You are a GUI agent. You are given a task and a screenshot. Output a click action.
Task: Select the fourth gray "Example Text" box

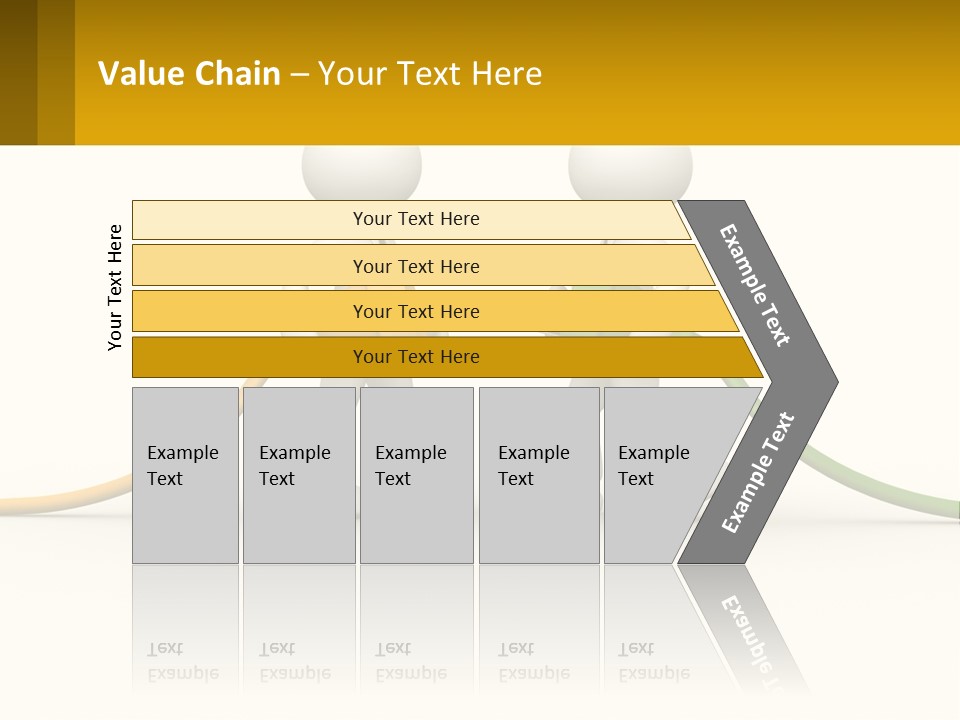[538, 475]
